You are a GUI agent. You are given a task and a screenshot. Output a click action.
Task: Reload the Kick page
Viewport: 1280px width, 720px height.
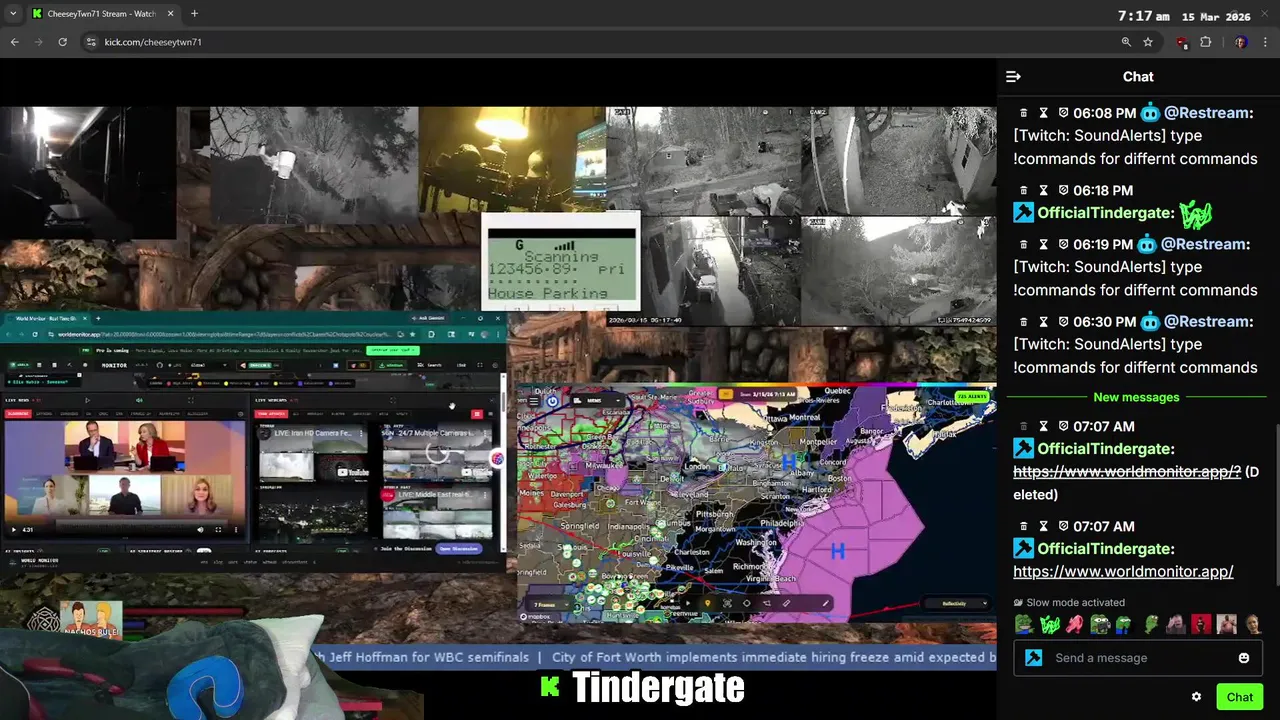pyautogui.click(x=62, y=42)
